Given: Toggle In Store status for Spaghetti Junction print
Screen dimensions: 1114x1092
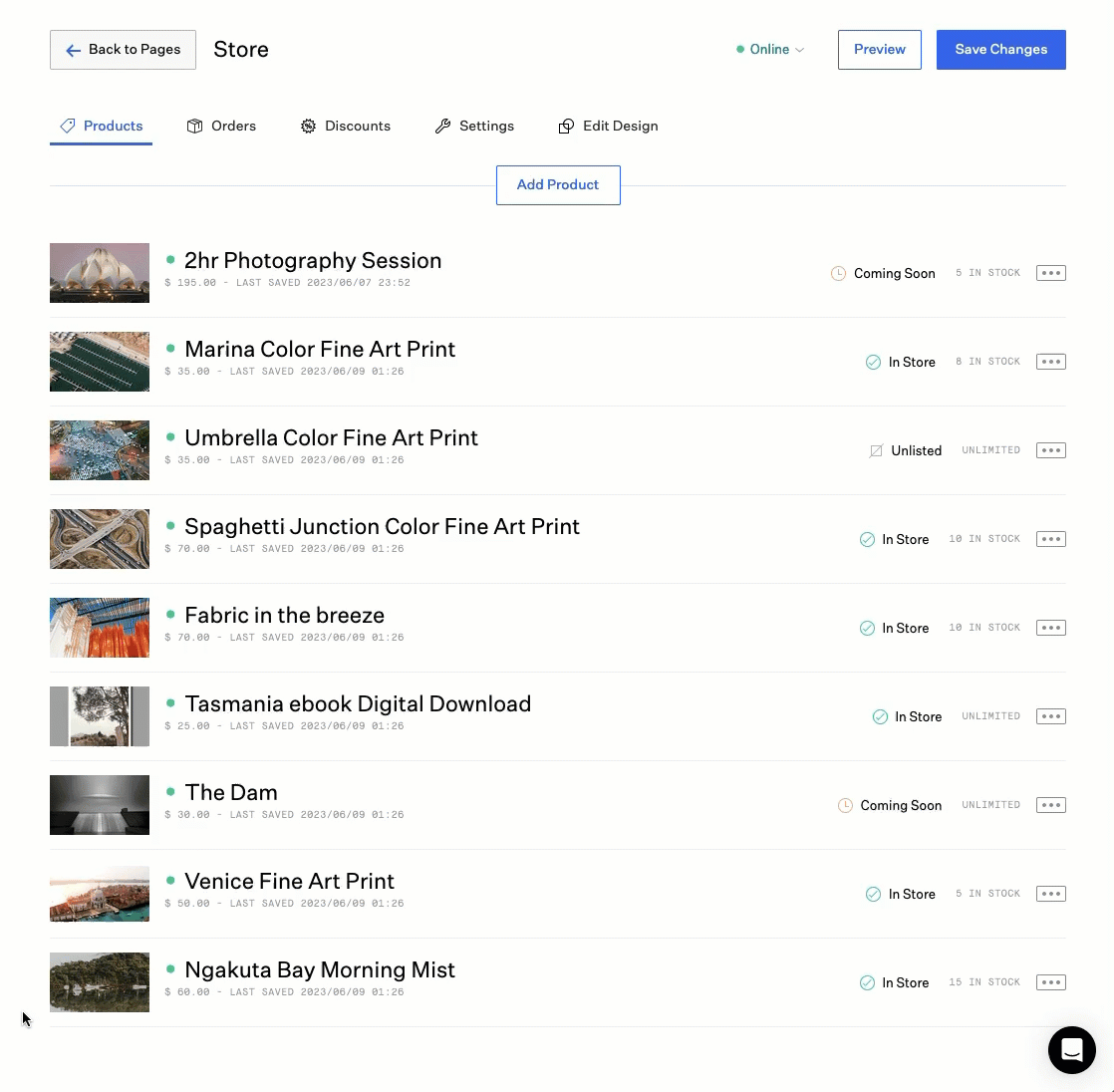Looking at the screenshot, I should tap(894, 539).
